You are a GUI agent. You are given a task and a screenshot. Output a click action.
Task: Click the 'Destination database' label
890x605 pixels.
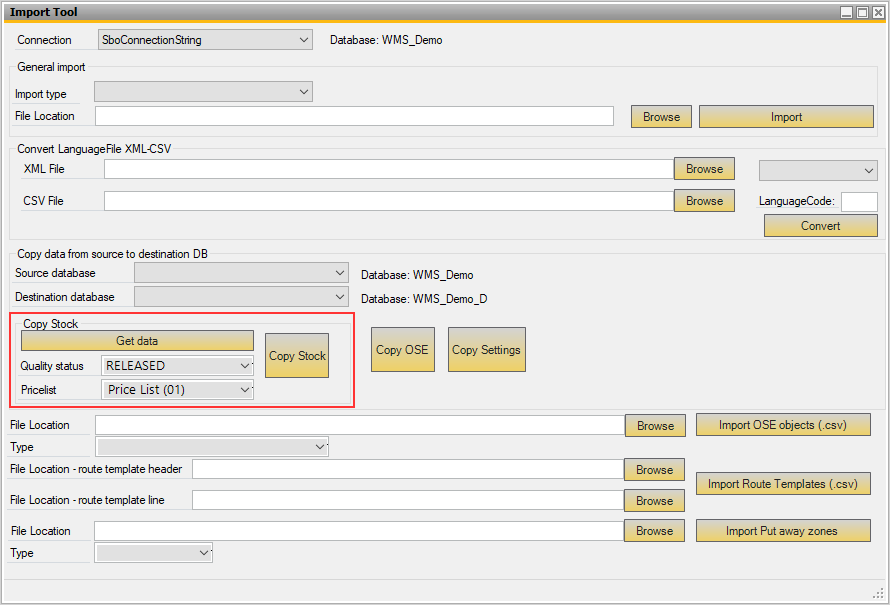tap(65, 297)
